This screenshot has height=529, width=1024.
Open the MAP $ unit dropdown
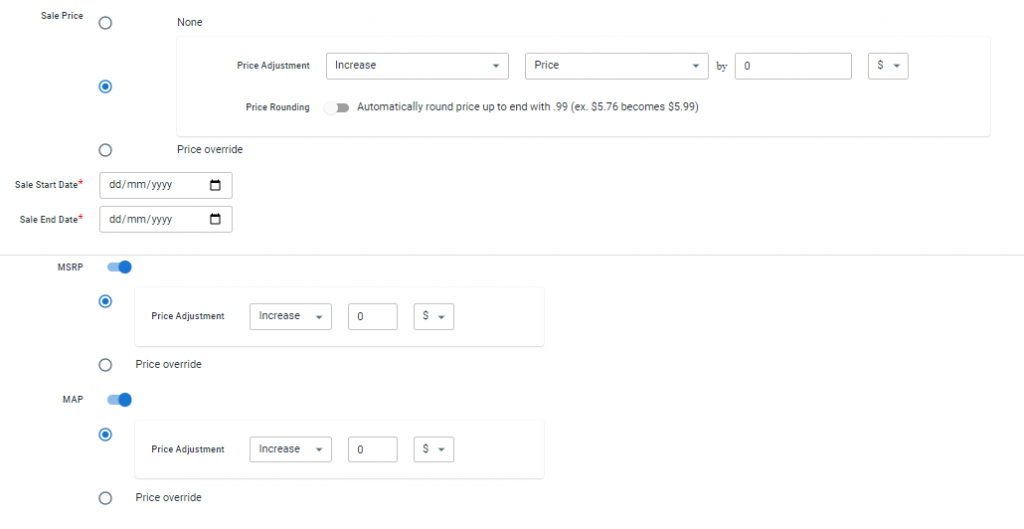(434, 449)
